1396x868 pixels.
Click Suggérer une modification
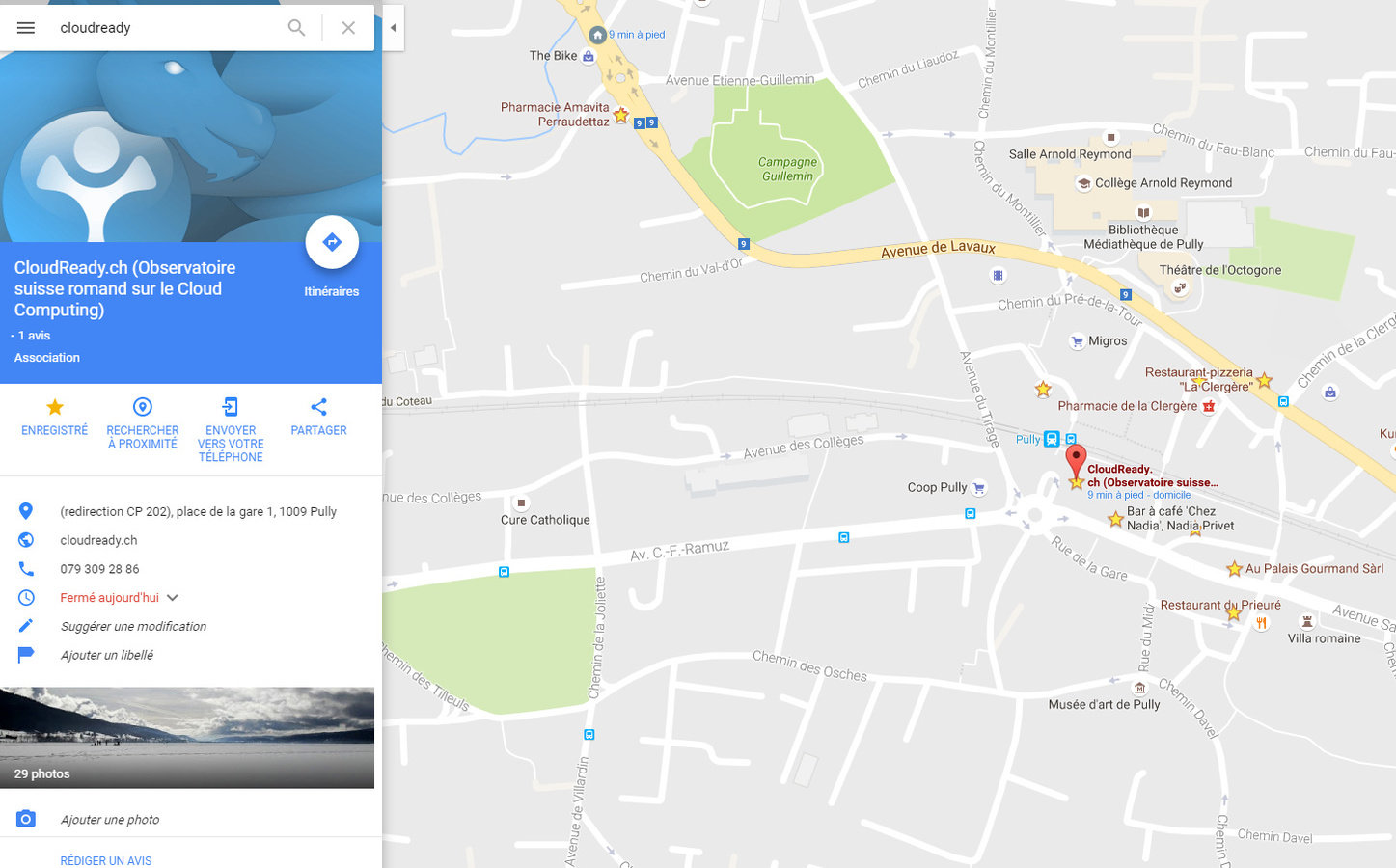click(x=133, y=626)
